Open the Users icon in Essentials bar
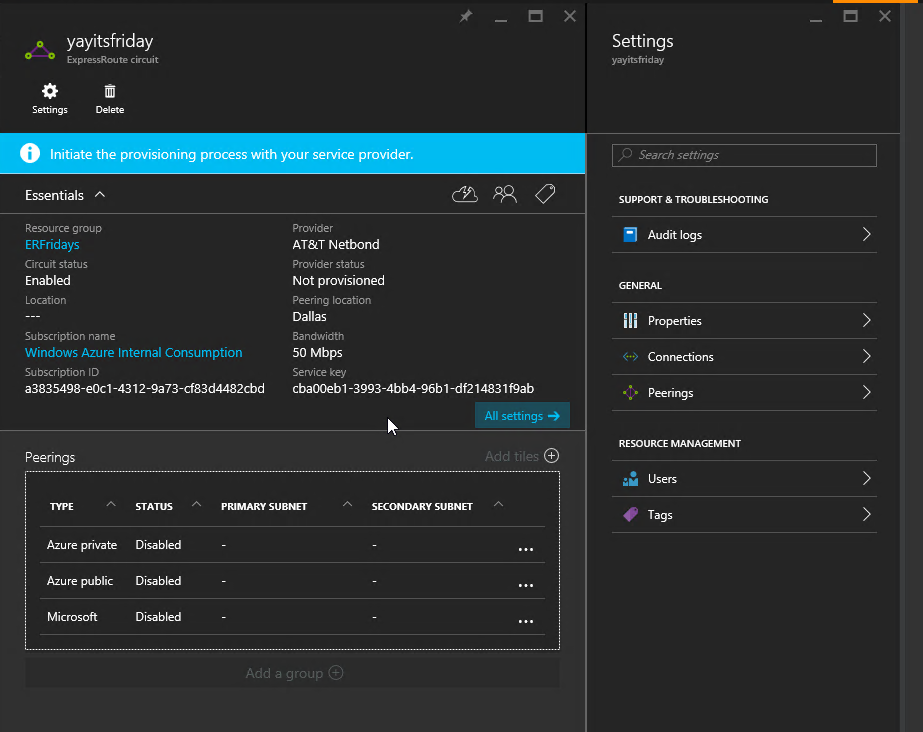 point(505,194)
